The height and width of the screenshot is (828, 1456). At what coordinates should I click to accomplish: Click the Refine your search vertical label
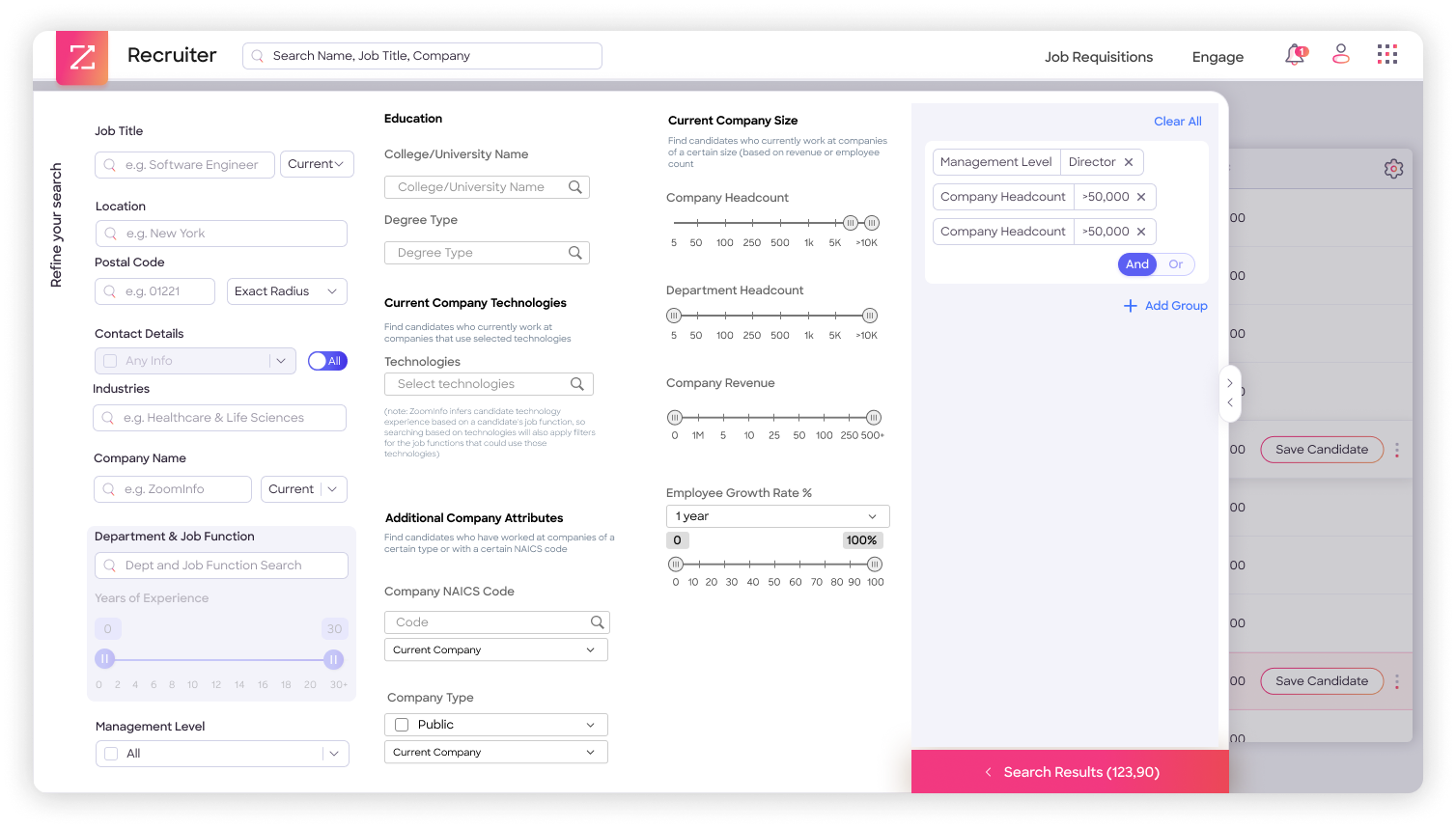56,225
